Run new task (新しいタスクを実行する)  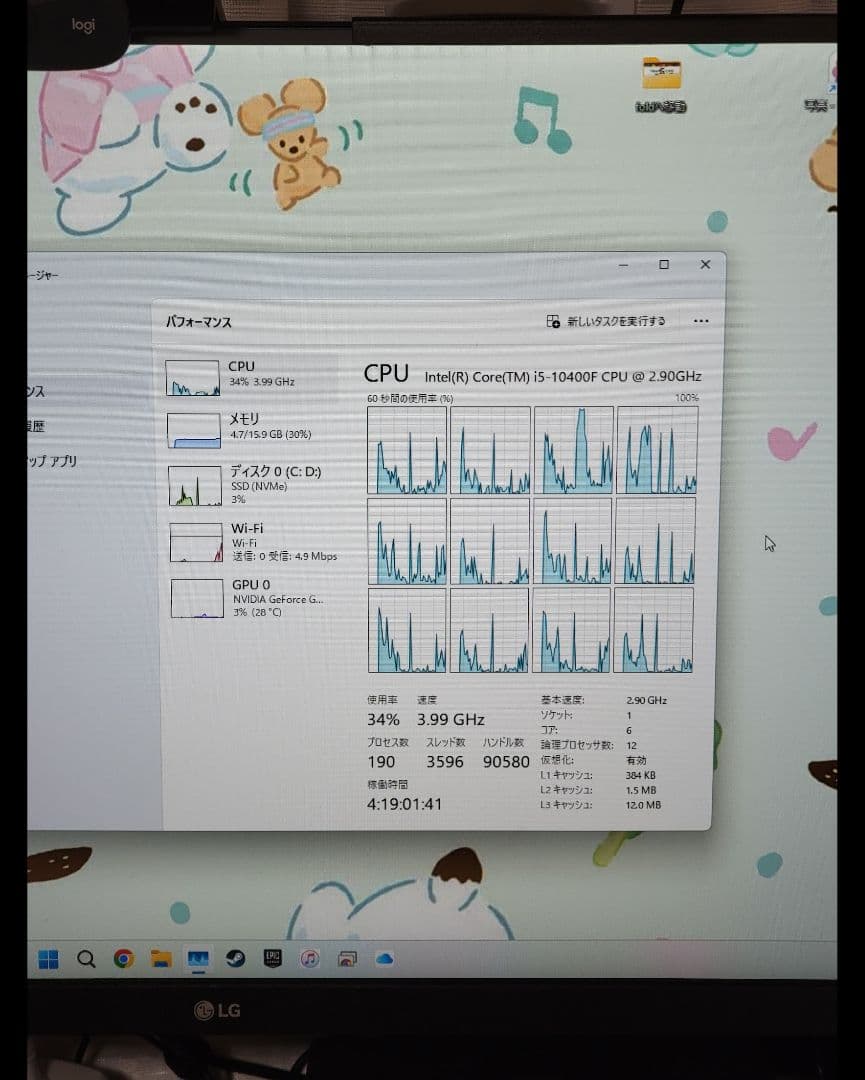coord(606,321)
